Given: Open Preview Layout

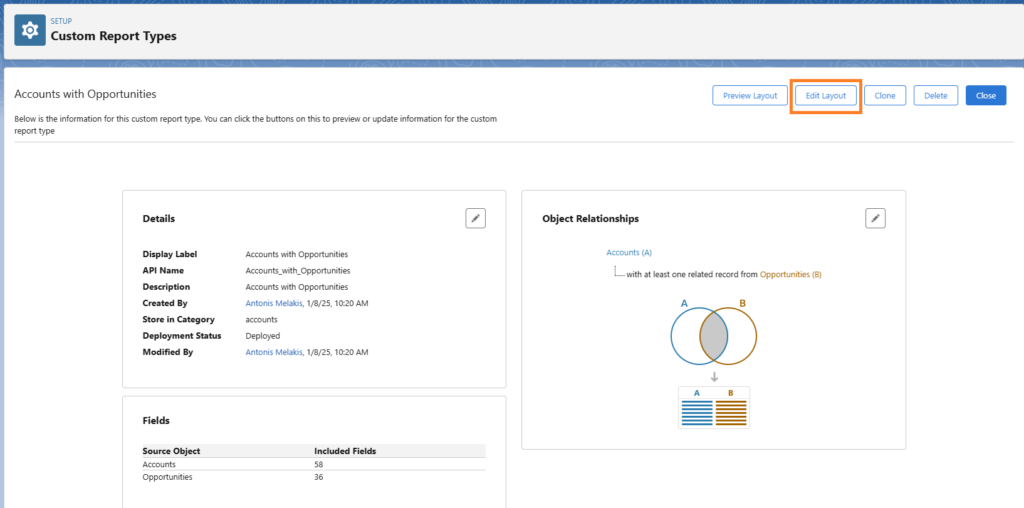Looking at the screenshot, I should [x=750, y=95].
